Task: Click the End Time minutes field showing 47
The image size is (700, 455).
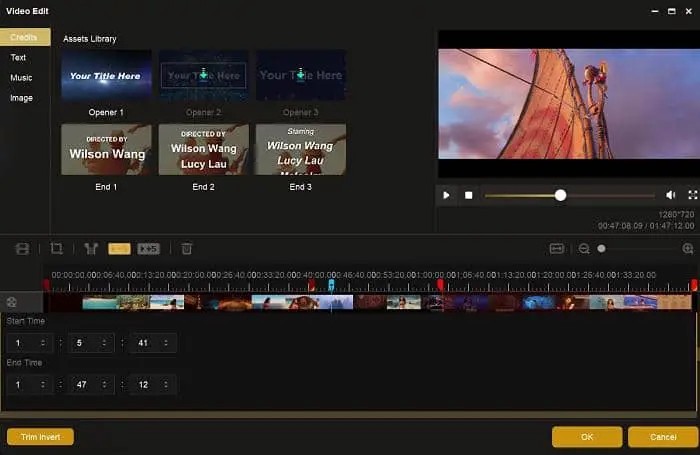Action: (91, 384)
